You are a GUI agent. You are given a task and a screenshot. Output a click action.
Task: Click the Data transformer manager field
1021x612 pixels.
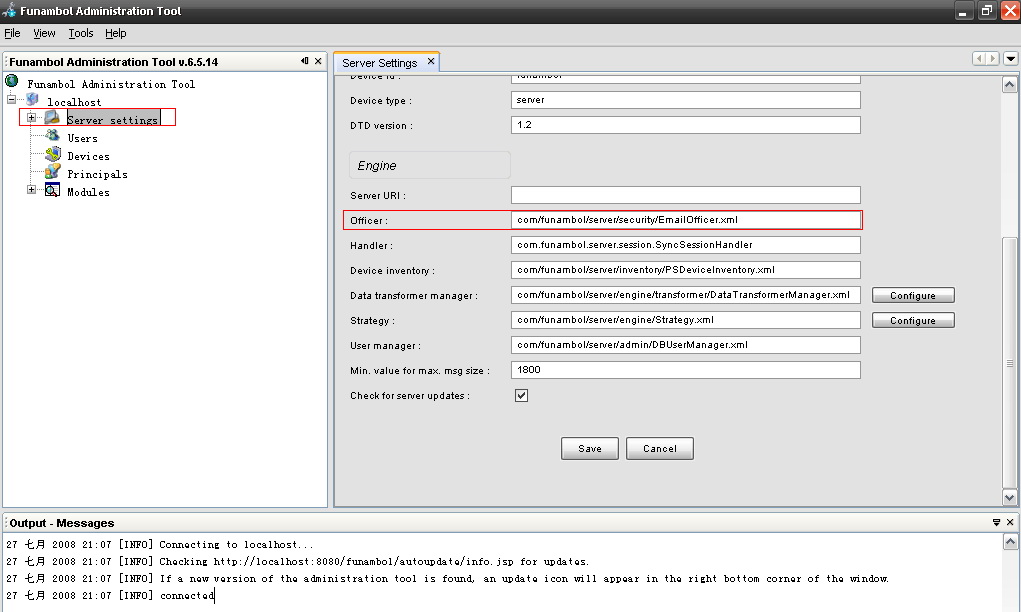click(x=686, y=295)
